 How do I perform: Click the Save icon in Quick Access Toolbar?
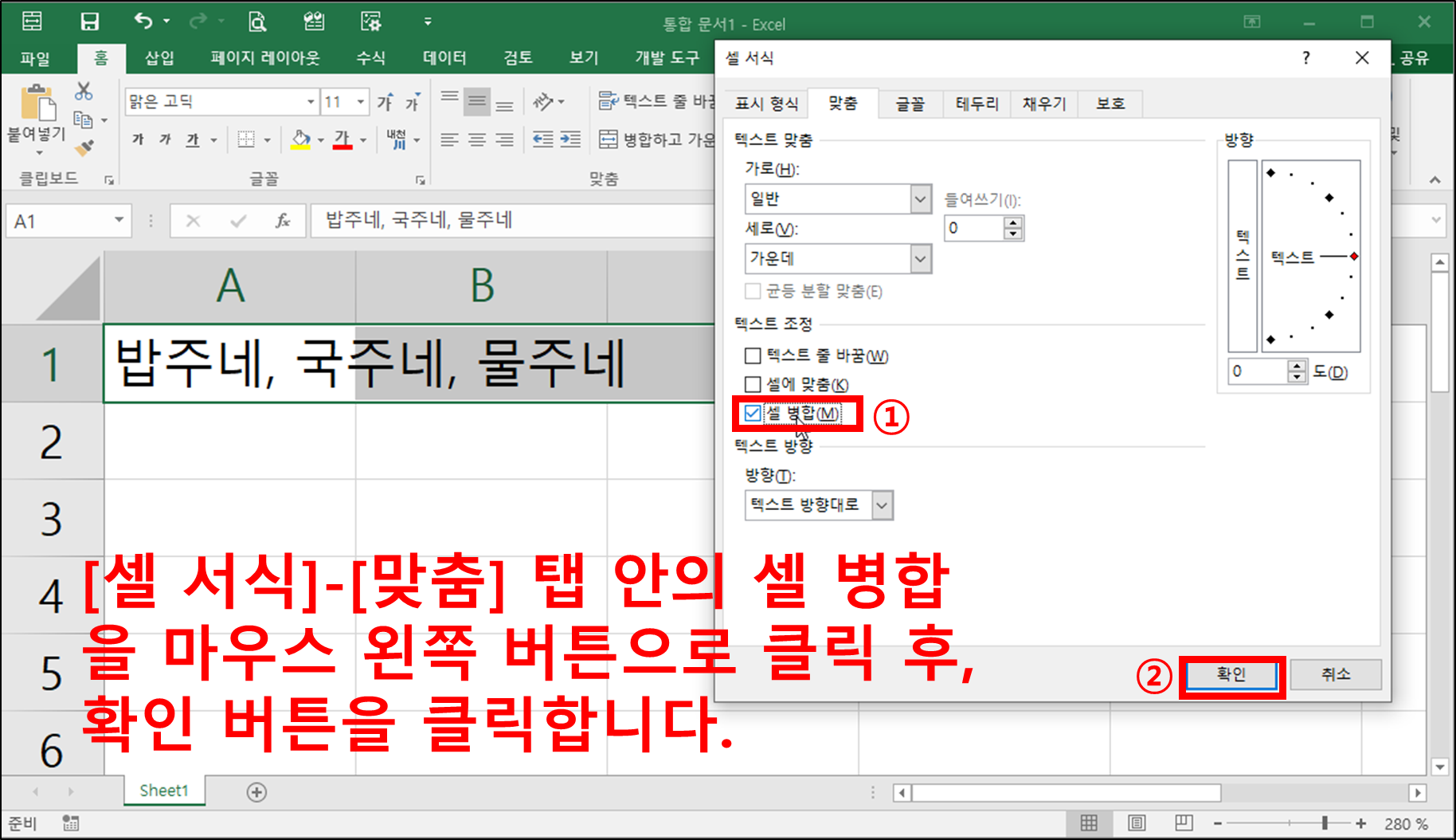[x=91, y=21]
